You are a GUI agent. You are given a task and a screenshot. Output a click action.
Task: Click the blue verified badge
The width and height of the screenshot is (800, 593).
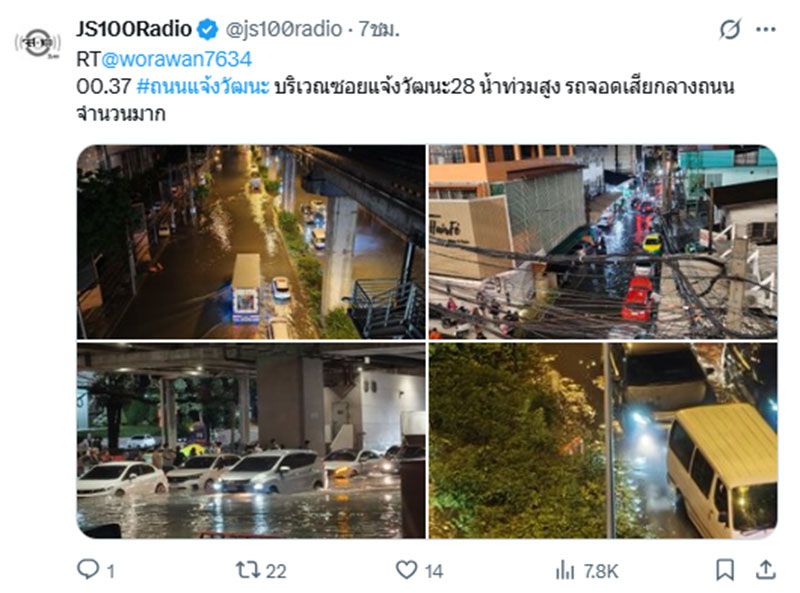pos(208,30)
